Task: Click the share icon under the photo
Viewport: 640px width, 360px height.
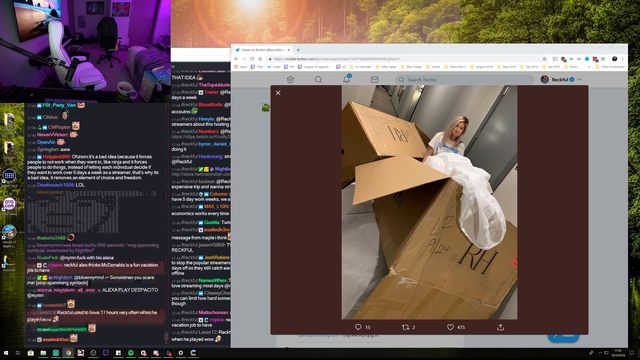Action: (500, 327)
